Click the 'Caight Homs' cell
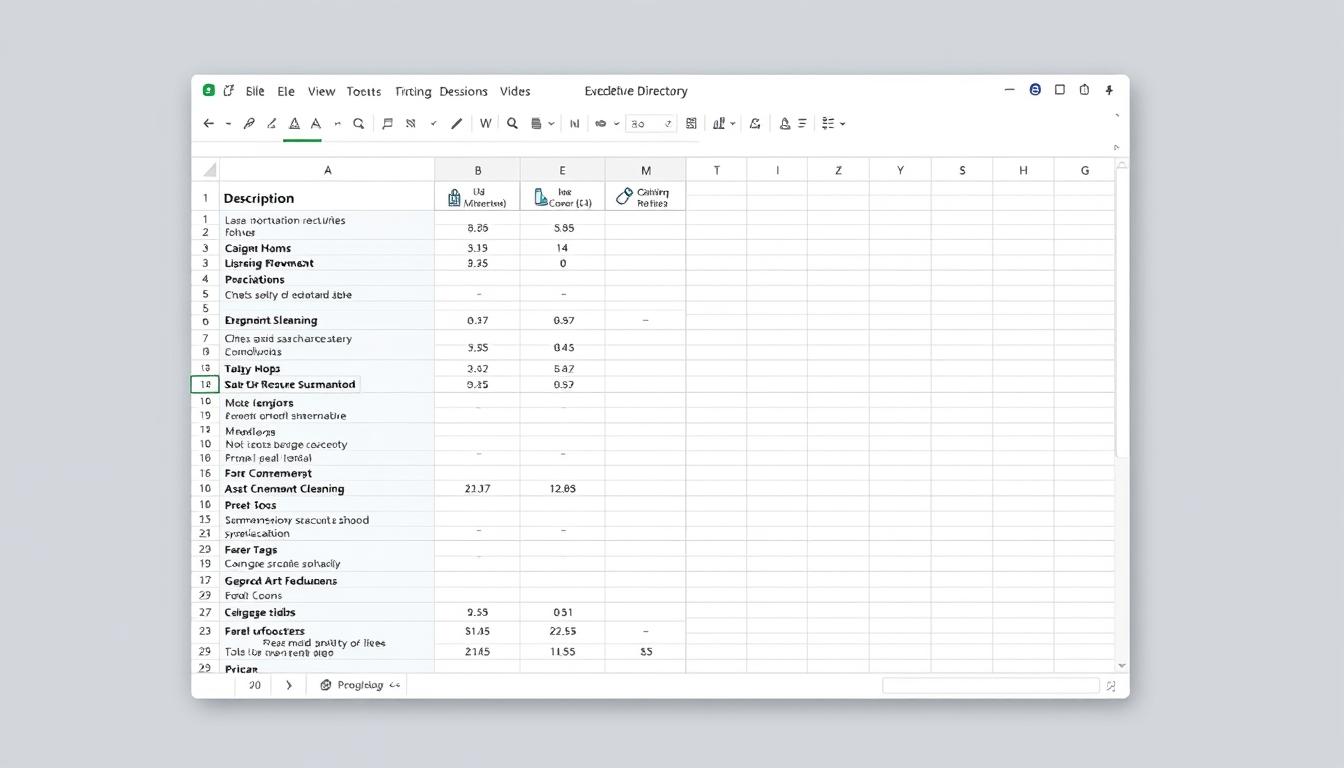This screenshot has height=768, width=1344. coord(327,248)
